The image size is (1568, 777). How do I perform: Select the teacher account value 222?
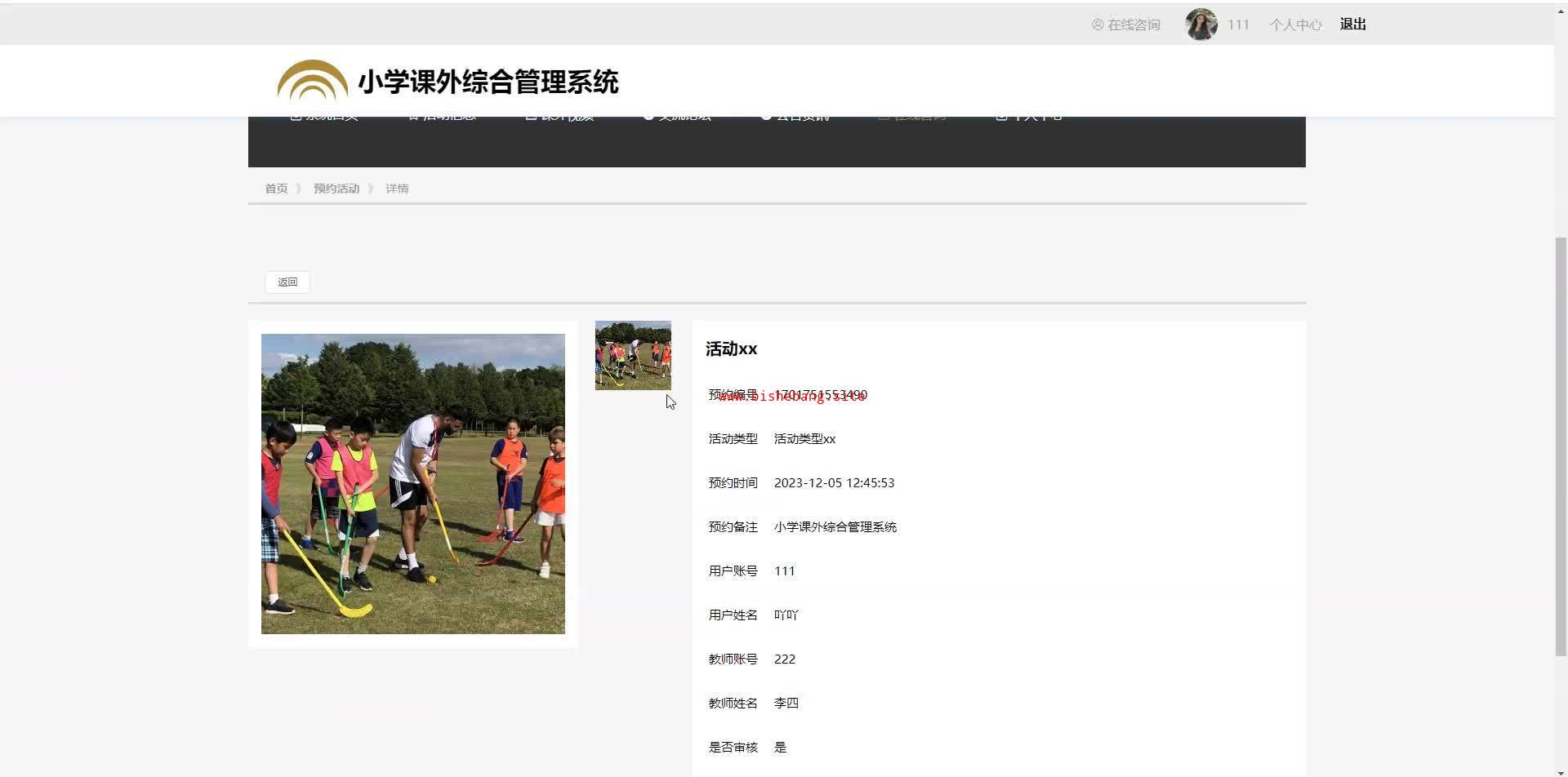(785, 659)
